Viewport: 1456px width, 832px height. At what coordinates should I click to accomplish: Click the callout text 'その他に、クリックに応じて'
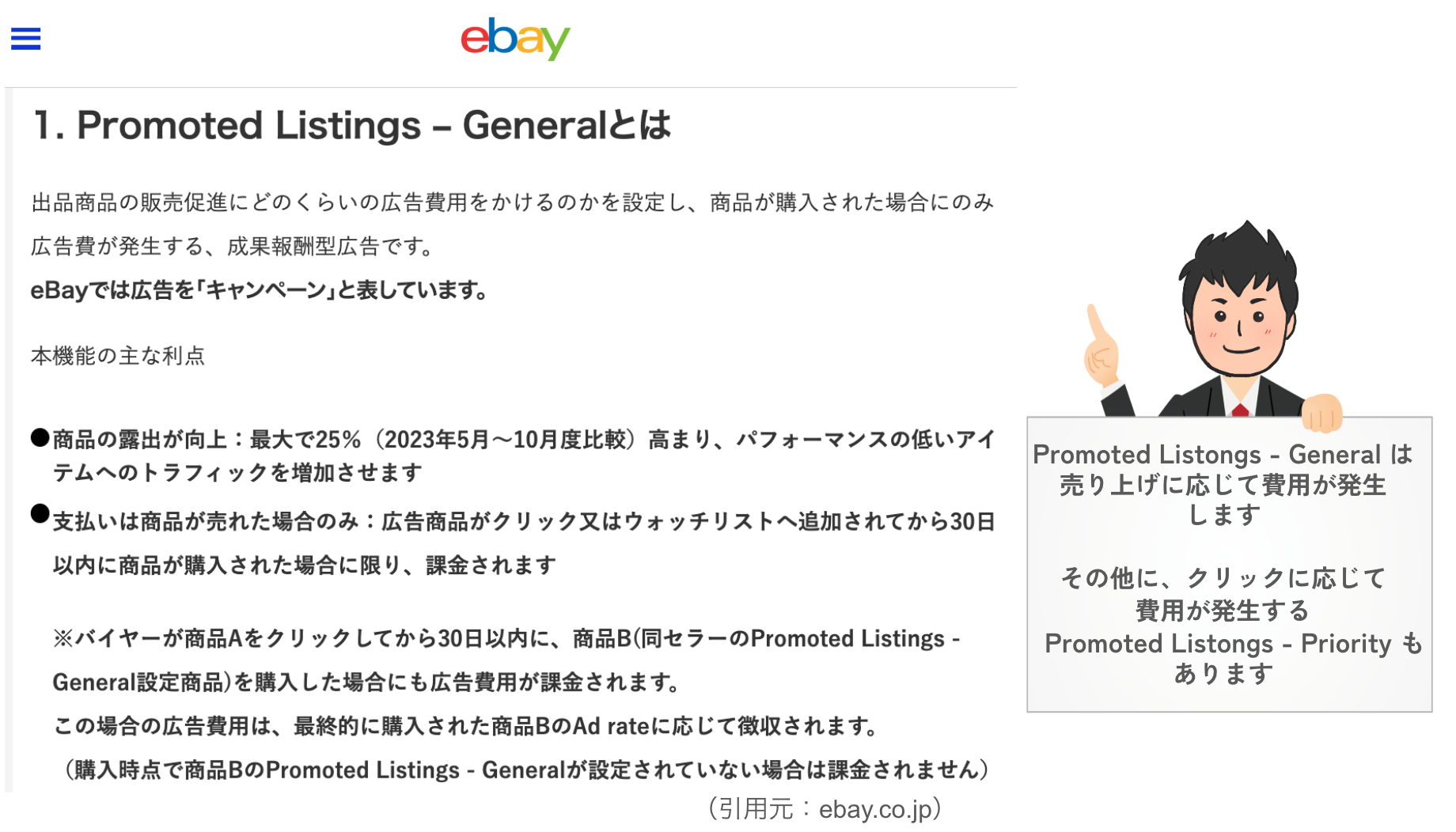(x=1223, y=578)
